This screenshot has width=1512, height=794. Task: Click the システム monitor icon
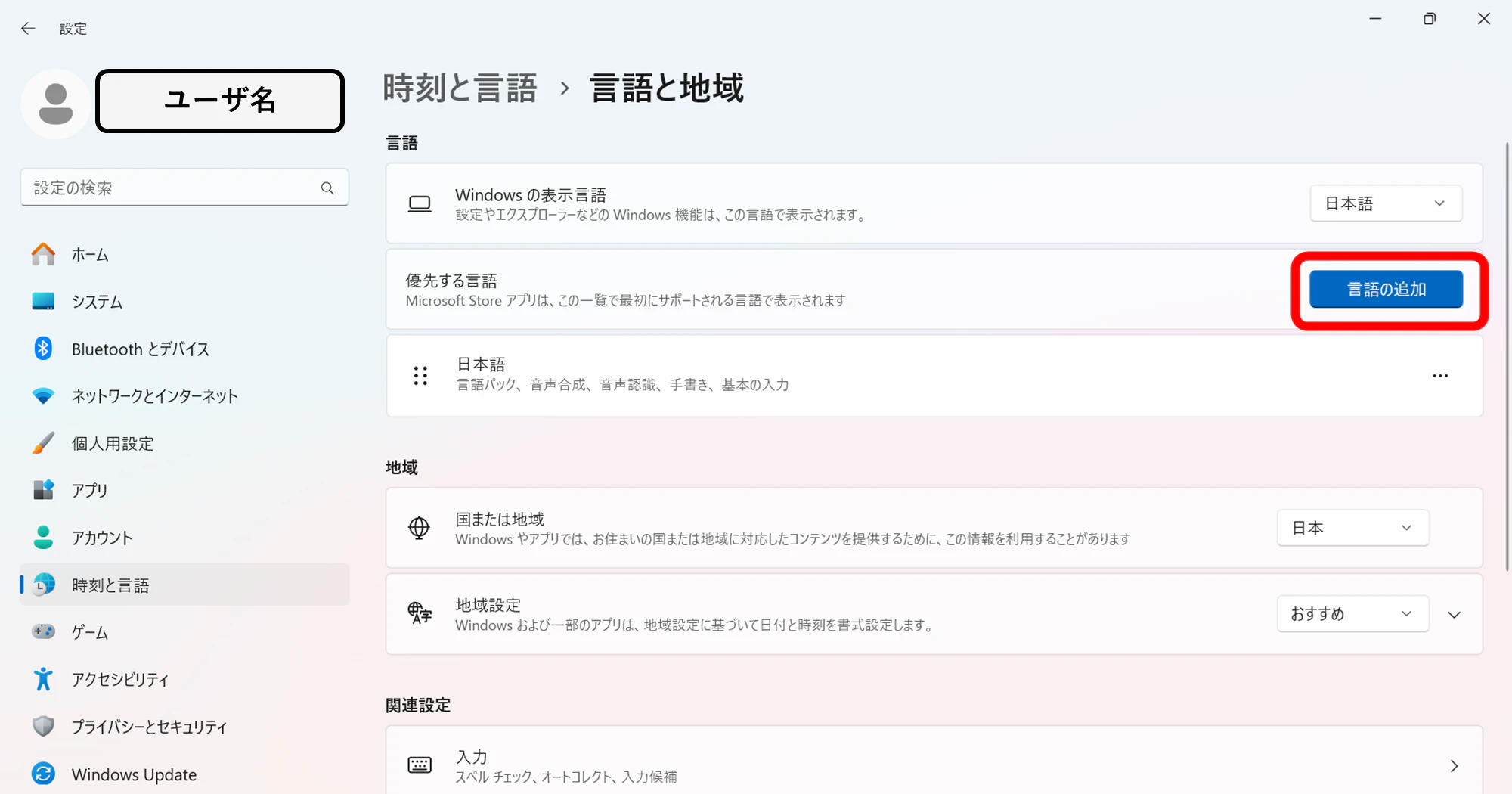pos(43,302)
